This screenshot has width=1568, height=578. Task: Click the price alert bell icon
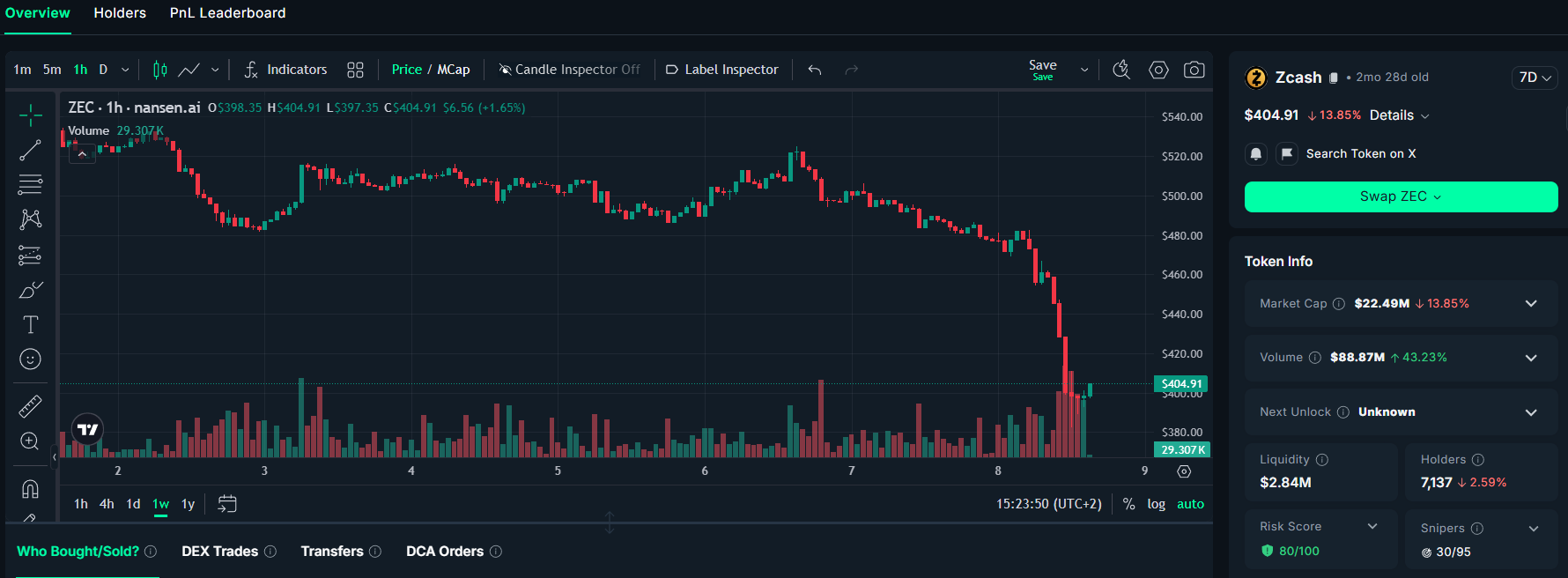[1256, 154]
